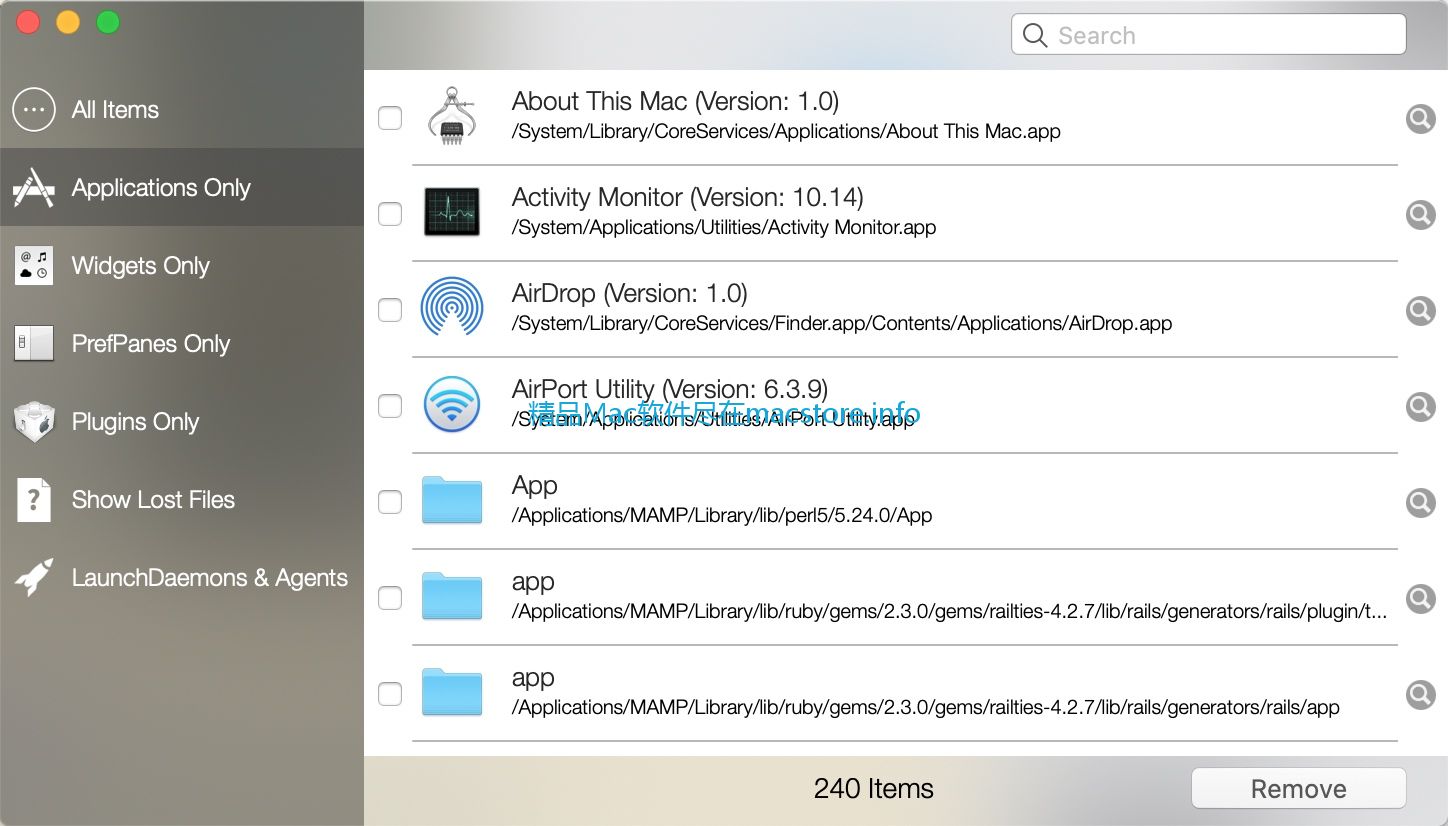Check the About This Mac checkbox
The width and height of the screenshot is (1448, 826).
(x=390, y=118)
